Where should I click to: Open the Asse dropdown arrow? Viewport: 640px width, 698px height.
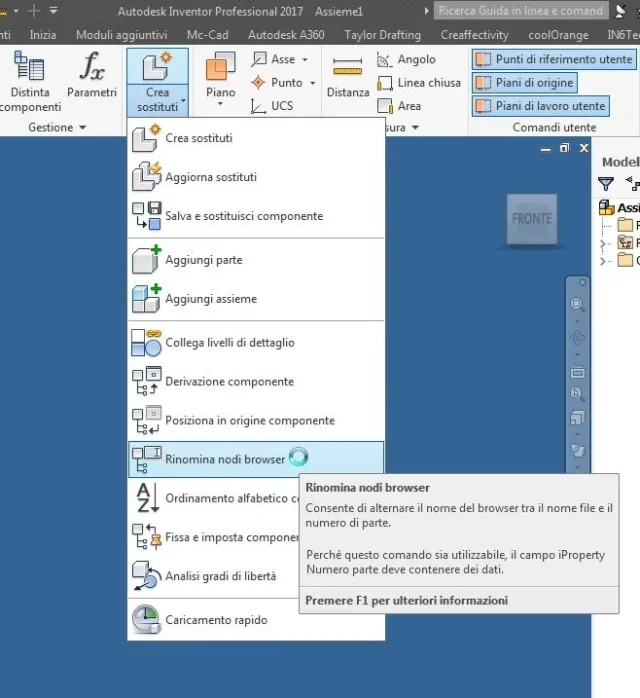coord(305,59)
